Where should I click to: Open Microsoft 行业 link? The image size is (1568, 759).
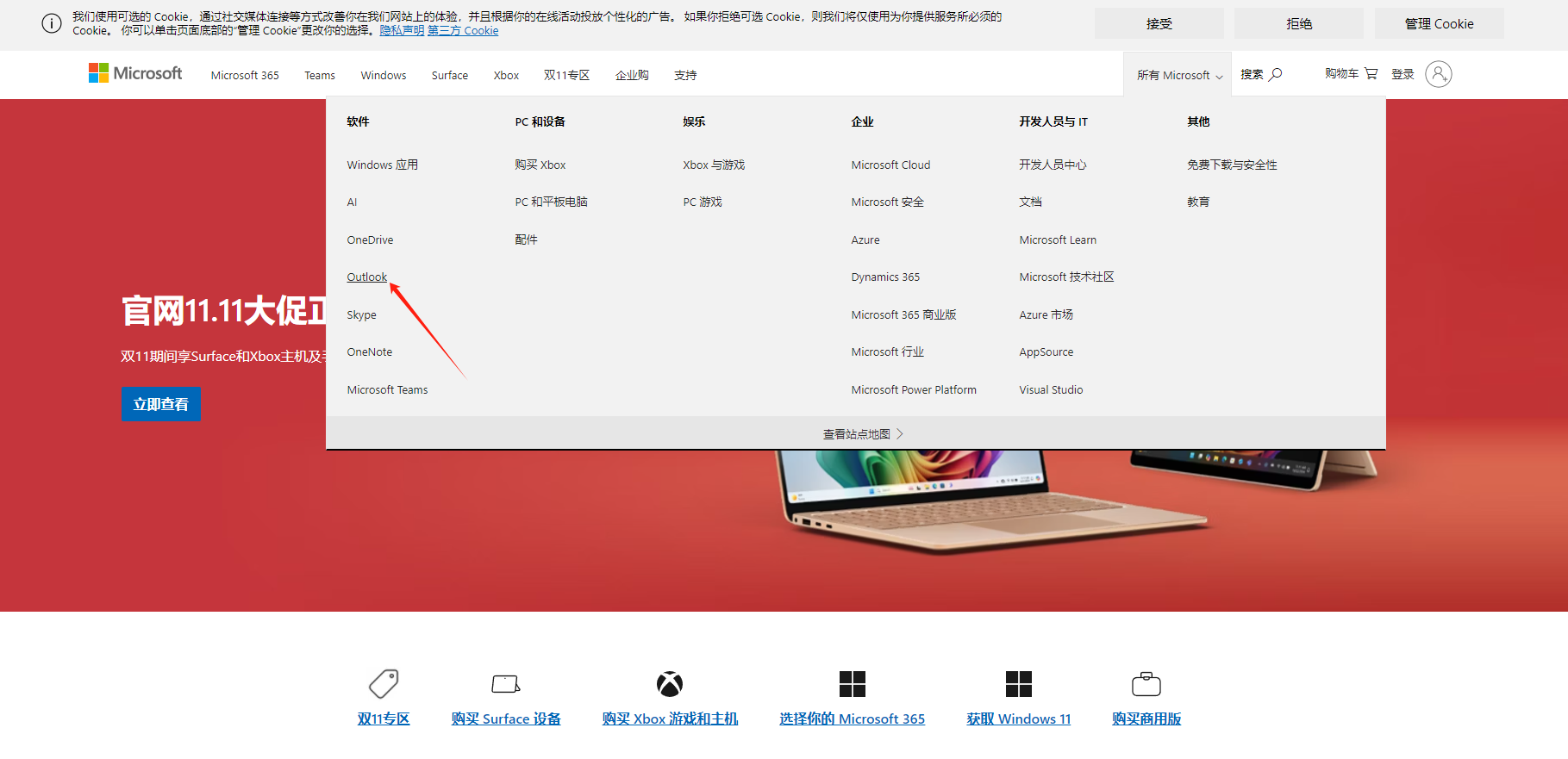click(x=887, y=352)
